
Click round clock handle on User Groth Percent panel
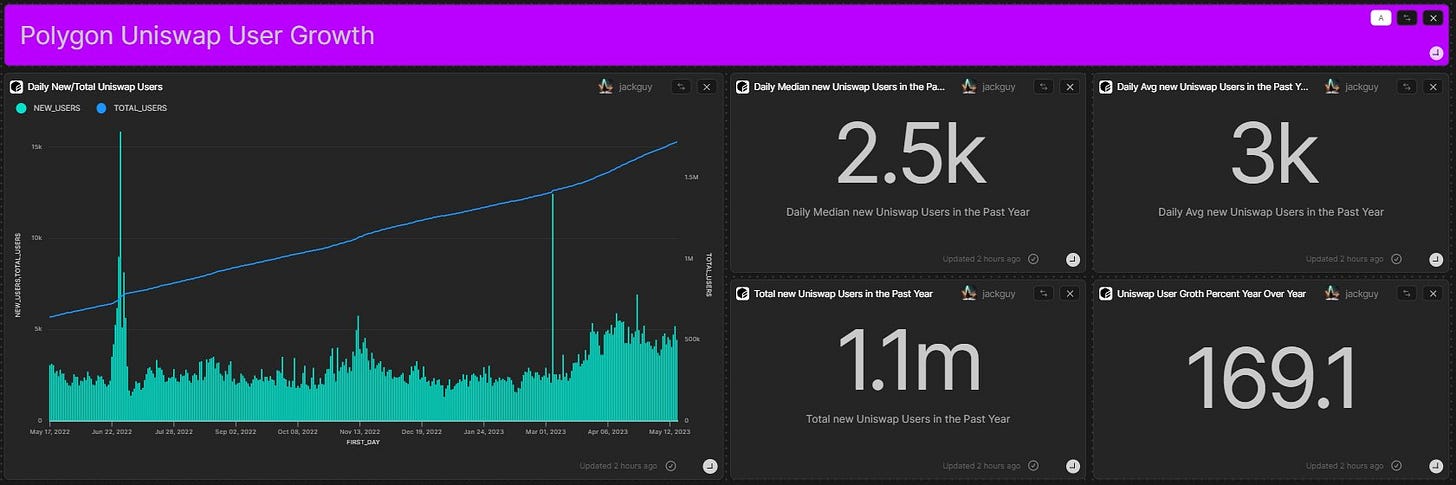pyautogui.click(x=1436, y=466)
